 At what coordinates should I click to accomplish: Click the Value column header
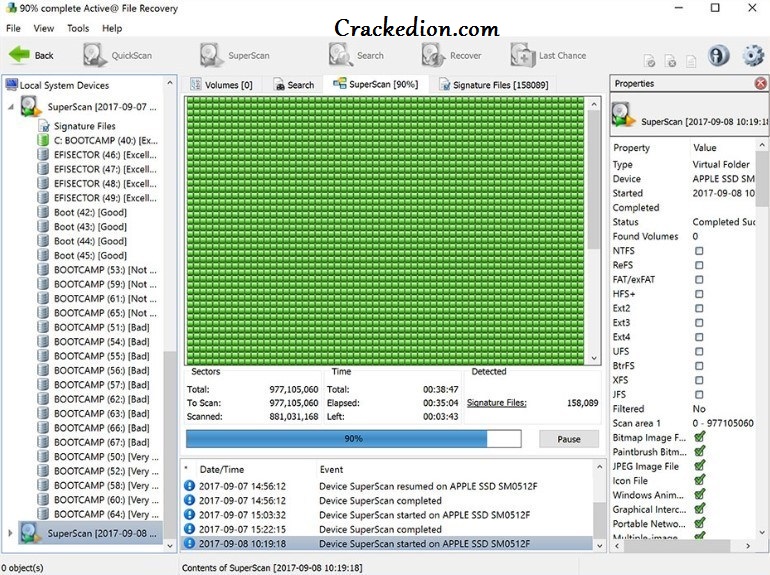tap(704, 148)
